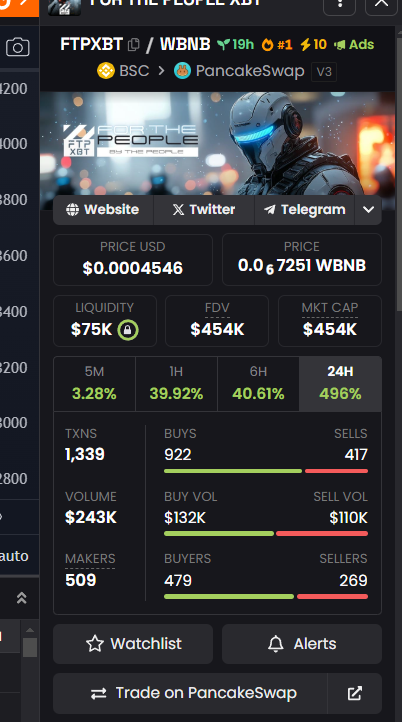
Task: Click the lightning boosts 10 badge
Action: pos(313,45)
